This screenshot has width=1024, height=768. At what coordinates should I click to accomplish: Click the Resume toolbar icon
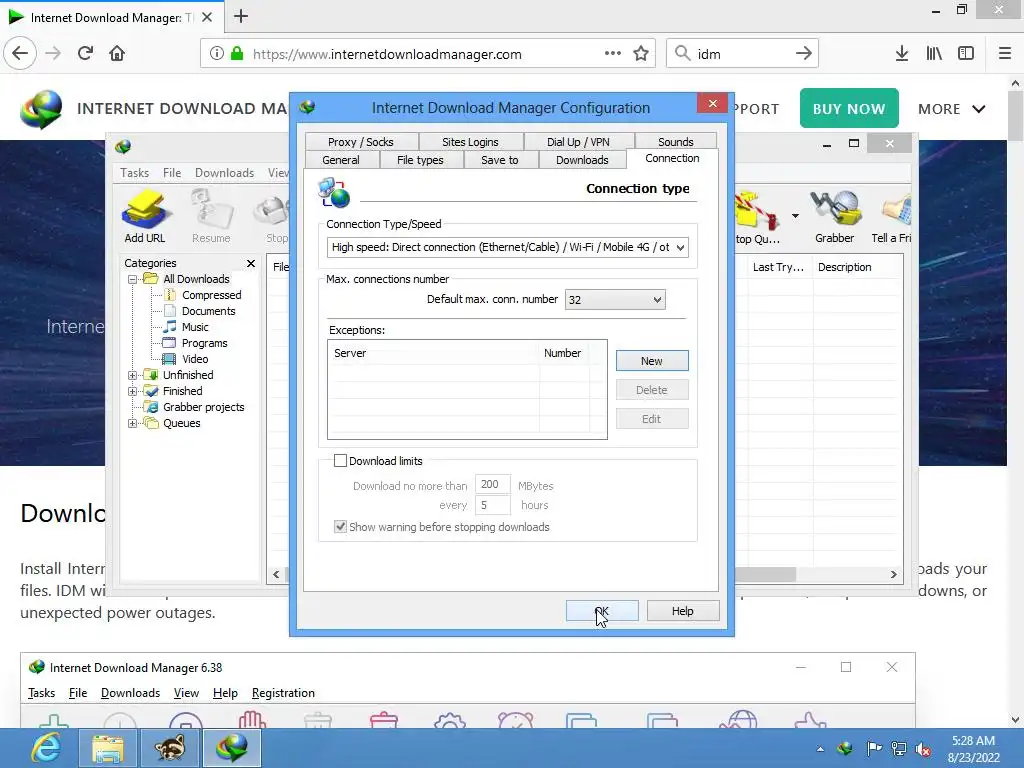(x=211, y=216)
